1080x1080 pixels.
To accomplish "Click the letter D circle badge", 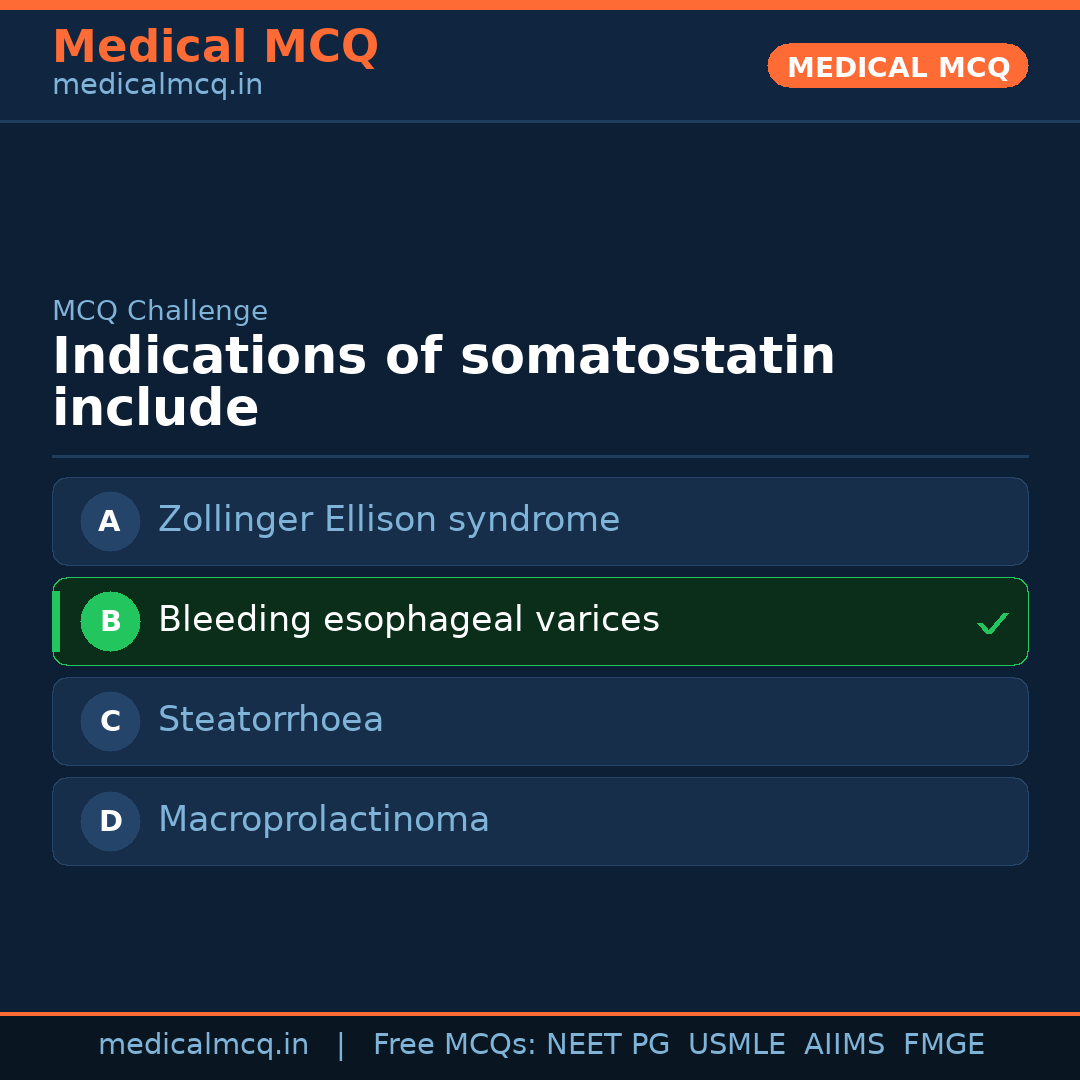I will coord(110,821).
